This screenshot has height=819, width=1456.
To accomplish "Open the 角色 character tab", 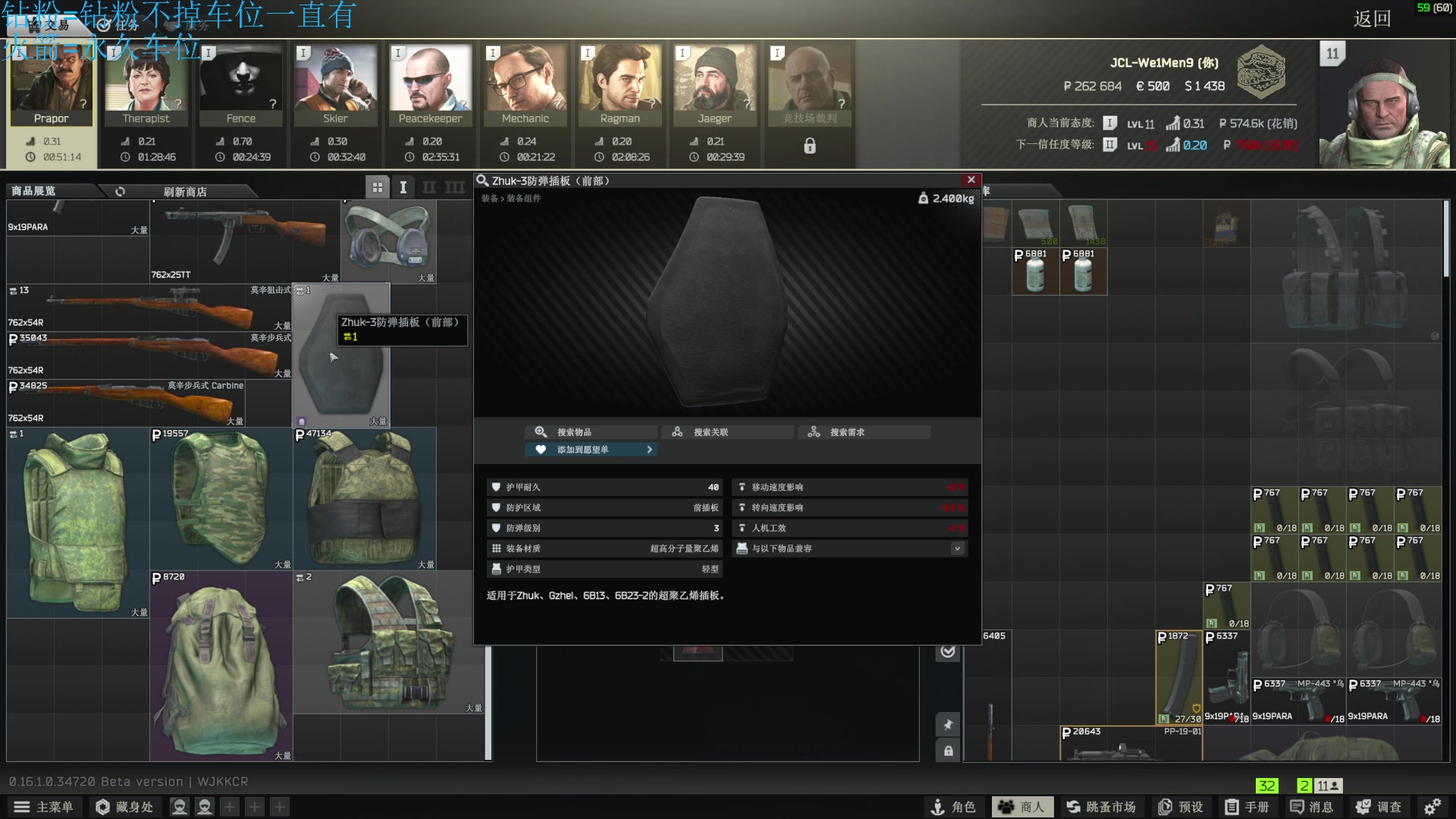I will point(953,807).
